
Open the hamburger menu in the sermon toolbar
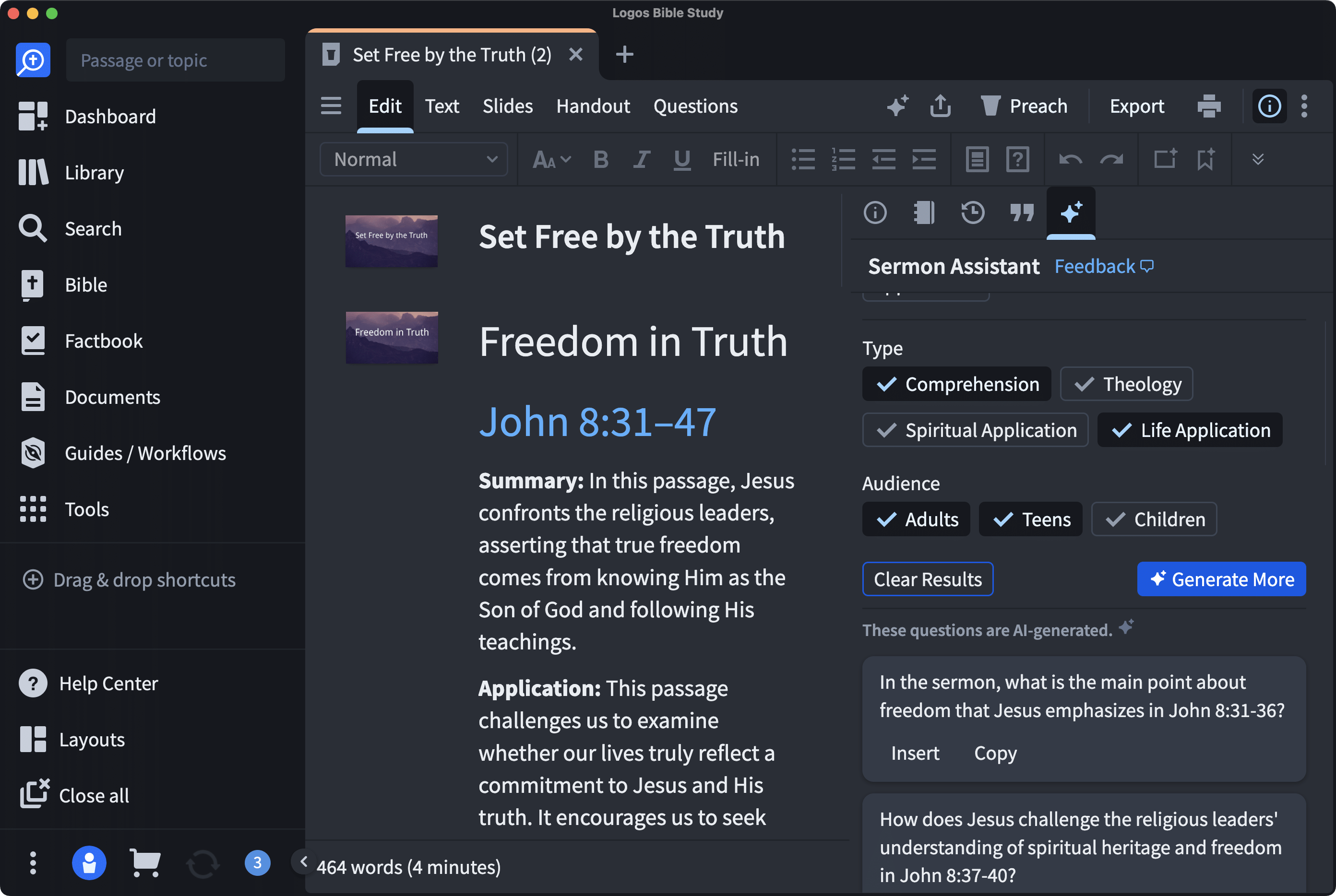point(331,106)
